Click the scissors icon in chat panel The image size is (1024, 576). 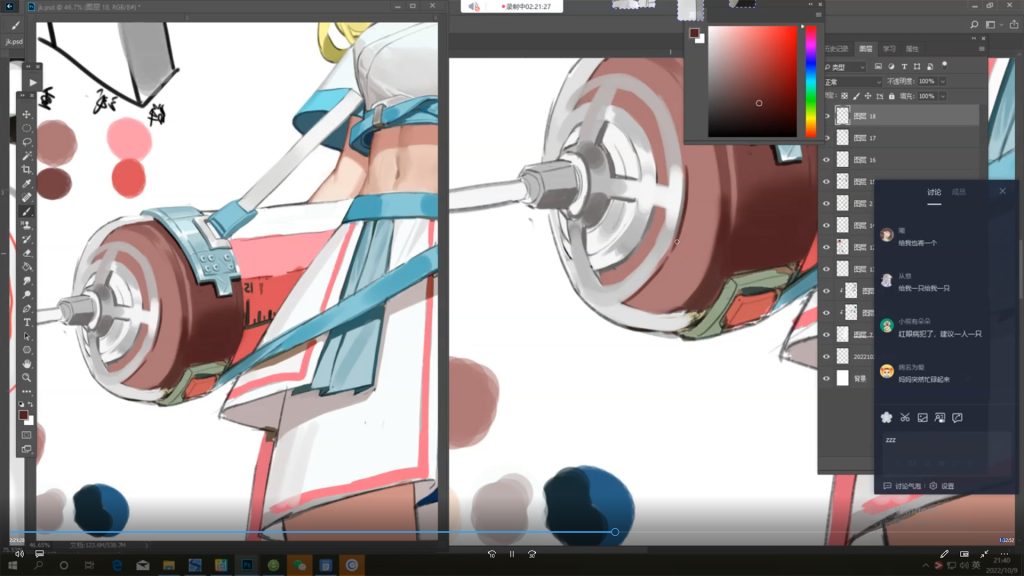point(904,417)
